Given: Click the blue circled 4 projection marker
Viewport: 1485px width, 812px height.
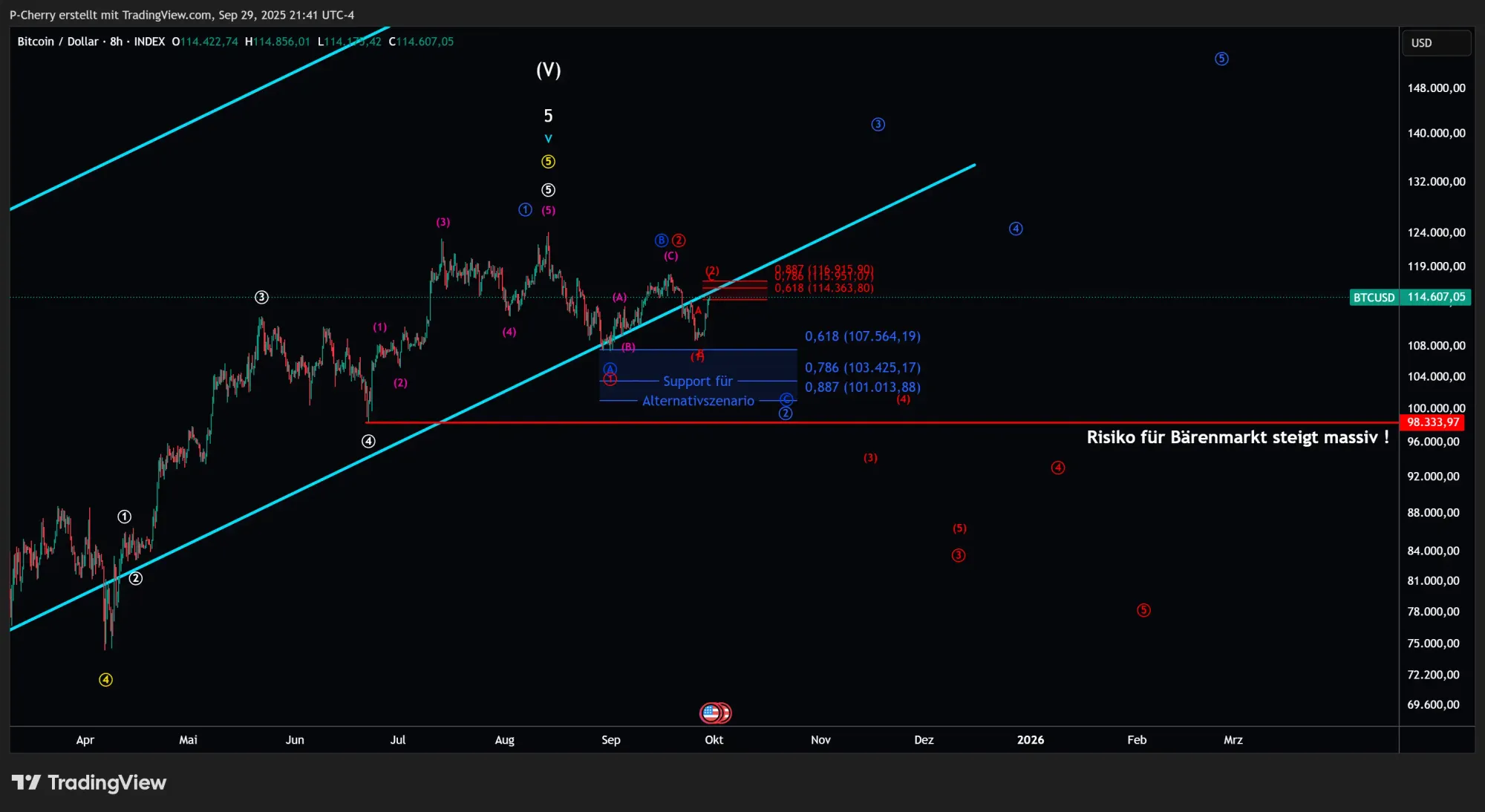Looking at the screenshot, I should 1016,229.
